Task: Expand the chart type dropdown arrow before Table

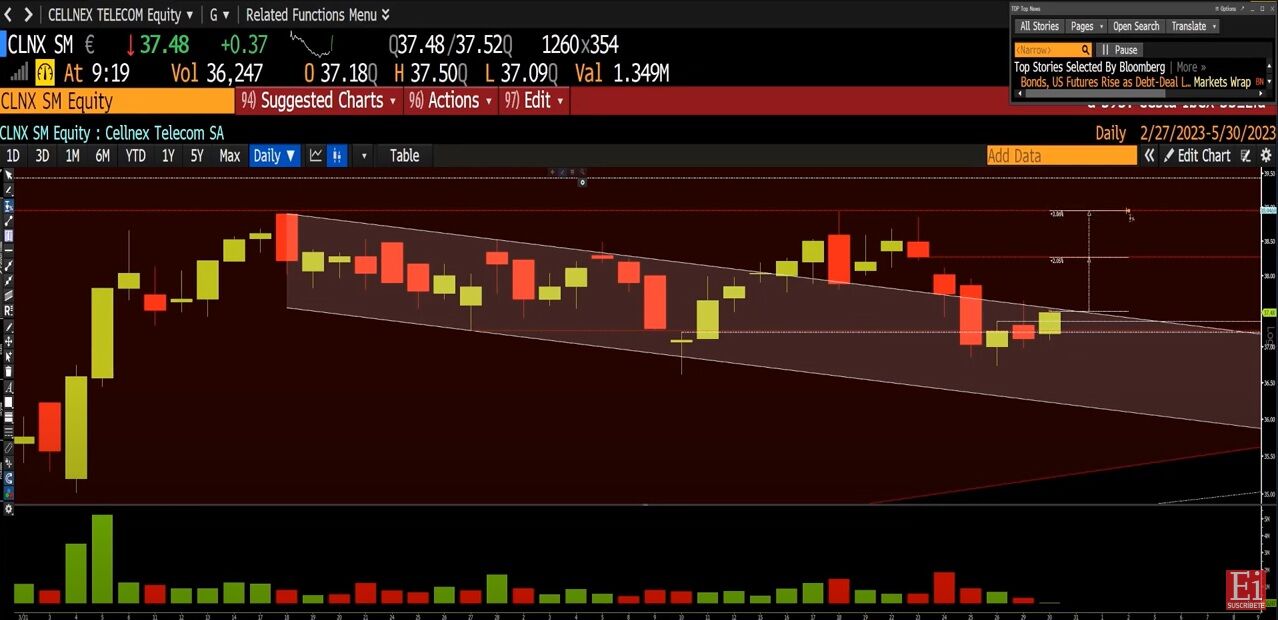Action: coord(364,156)
